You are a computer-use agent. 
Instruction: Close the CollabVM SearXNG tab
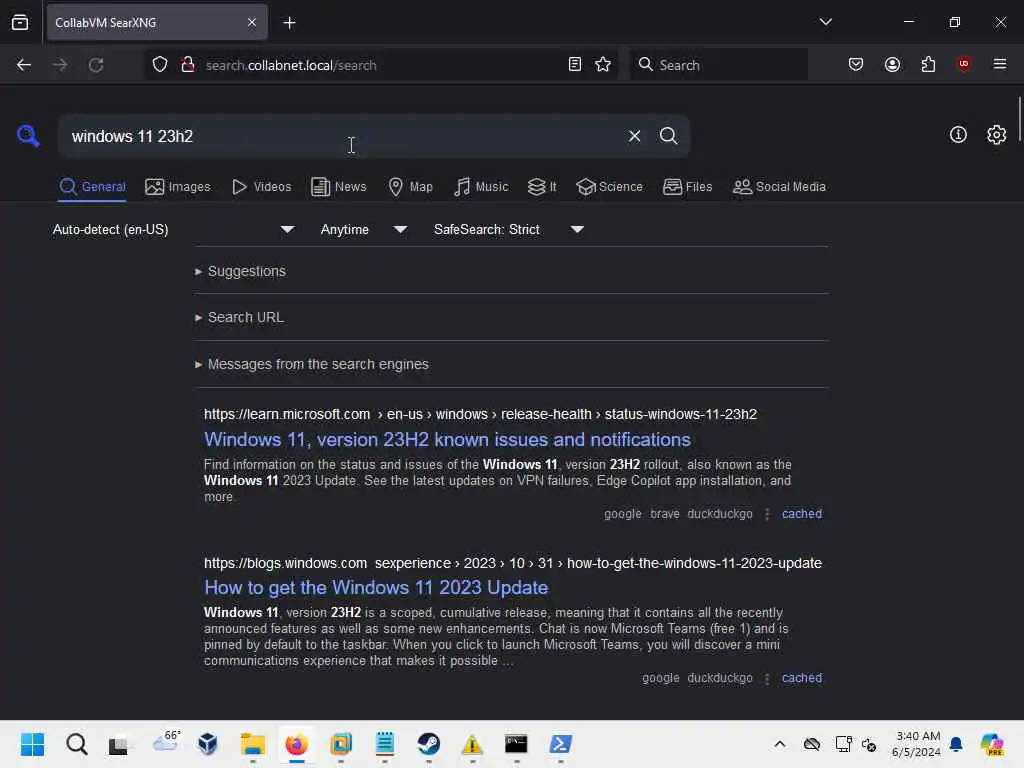(x=252, y=22)
